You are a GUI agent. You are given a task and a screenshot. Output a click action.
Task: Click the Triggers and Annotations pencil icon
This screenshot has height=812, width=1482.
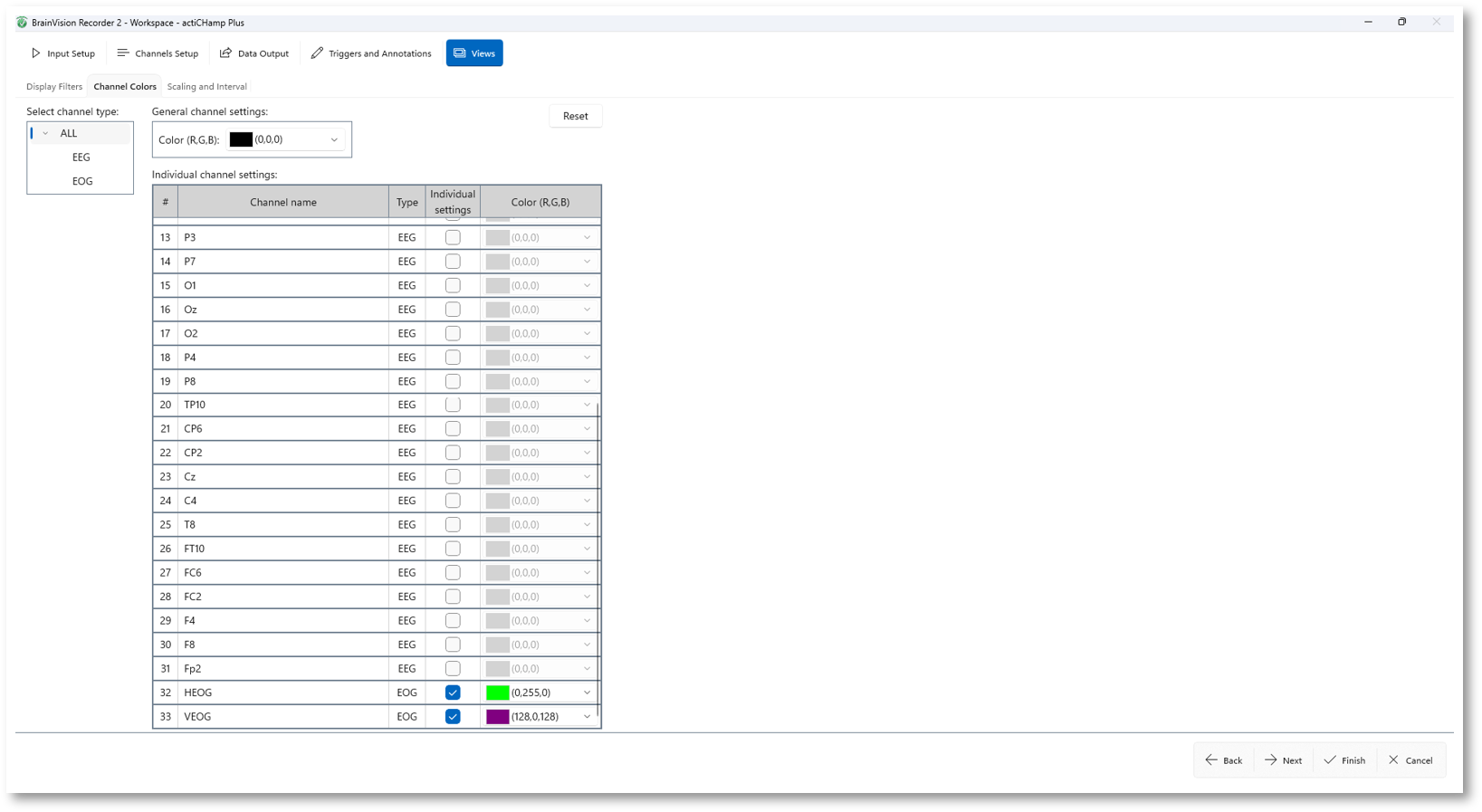point(317,53)
